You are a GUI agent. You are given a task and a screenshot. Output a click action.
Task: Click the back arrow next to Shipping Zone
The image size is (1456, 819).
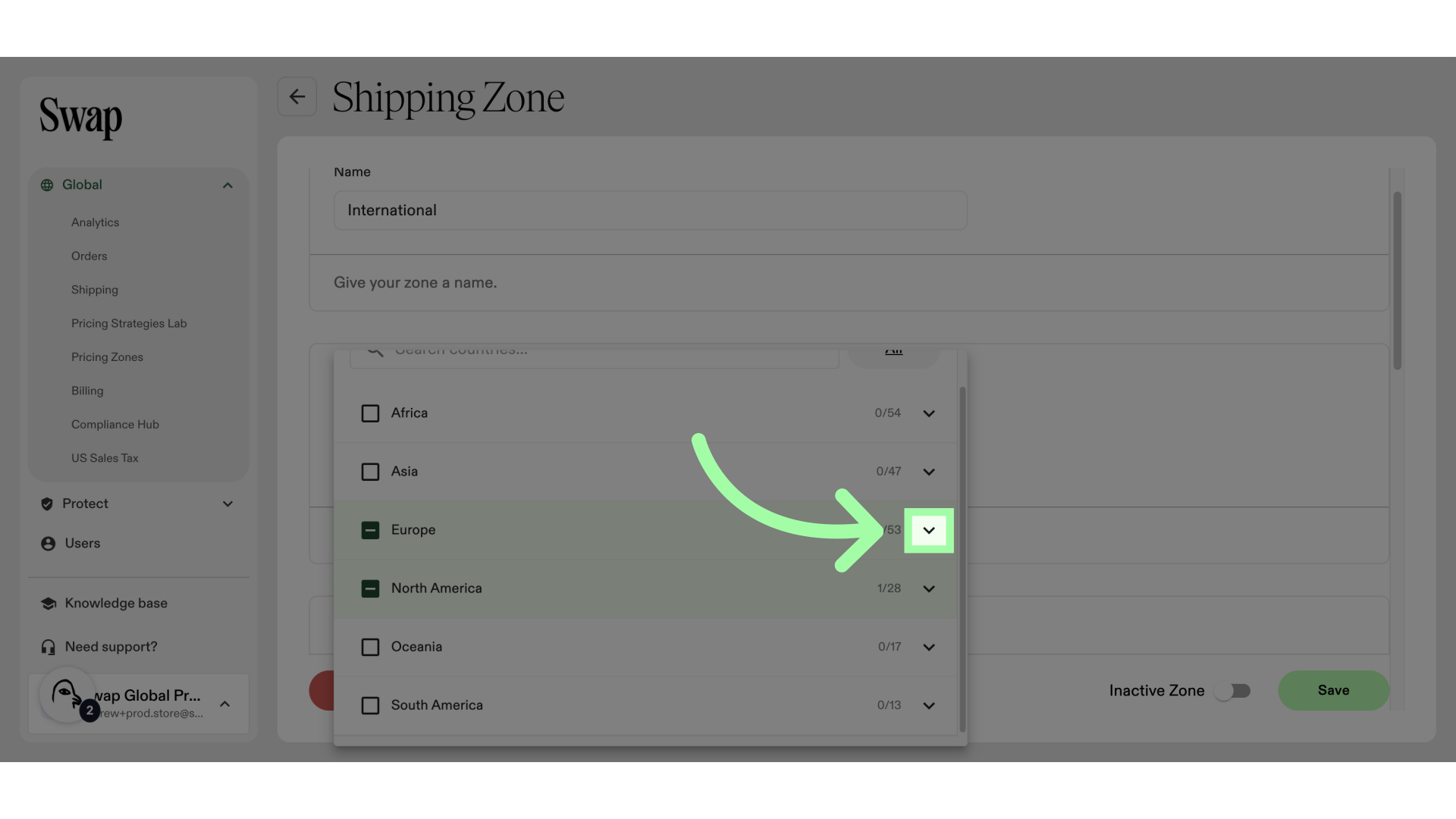pyautogui.click(x=297, y=97)
